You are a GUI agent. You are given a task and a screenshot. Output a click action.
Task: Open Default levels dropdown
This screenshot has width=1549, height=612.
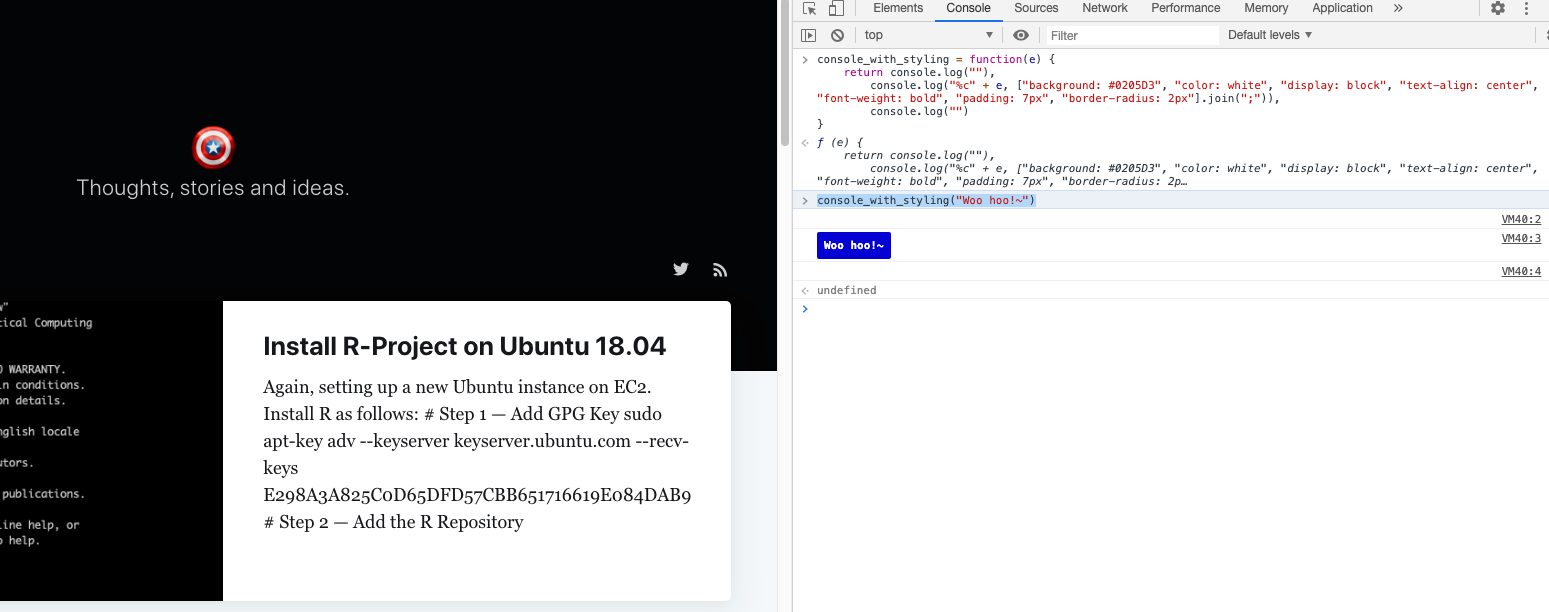[1270, 35]
